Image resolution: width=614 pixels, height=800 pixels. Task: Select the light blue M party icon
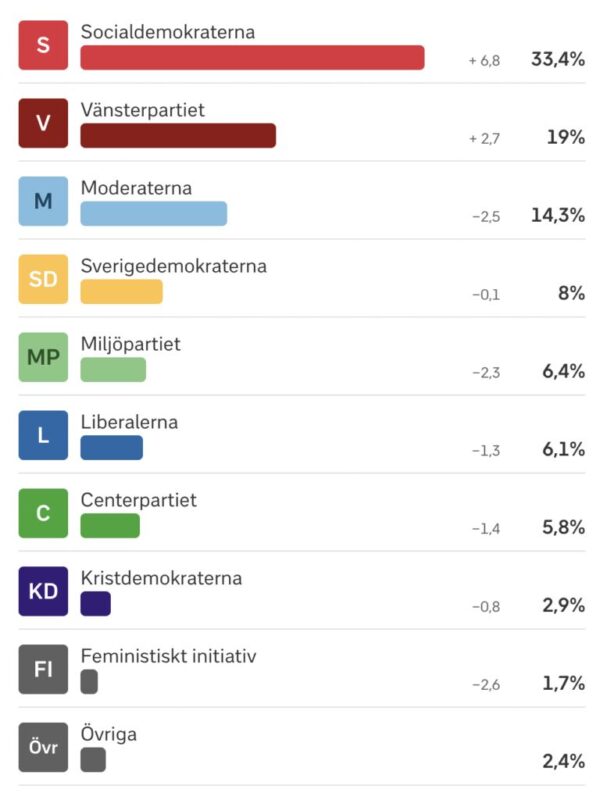[43, 201]
